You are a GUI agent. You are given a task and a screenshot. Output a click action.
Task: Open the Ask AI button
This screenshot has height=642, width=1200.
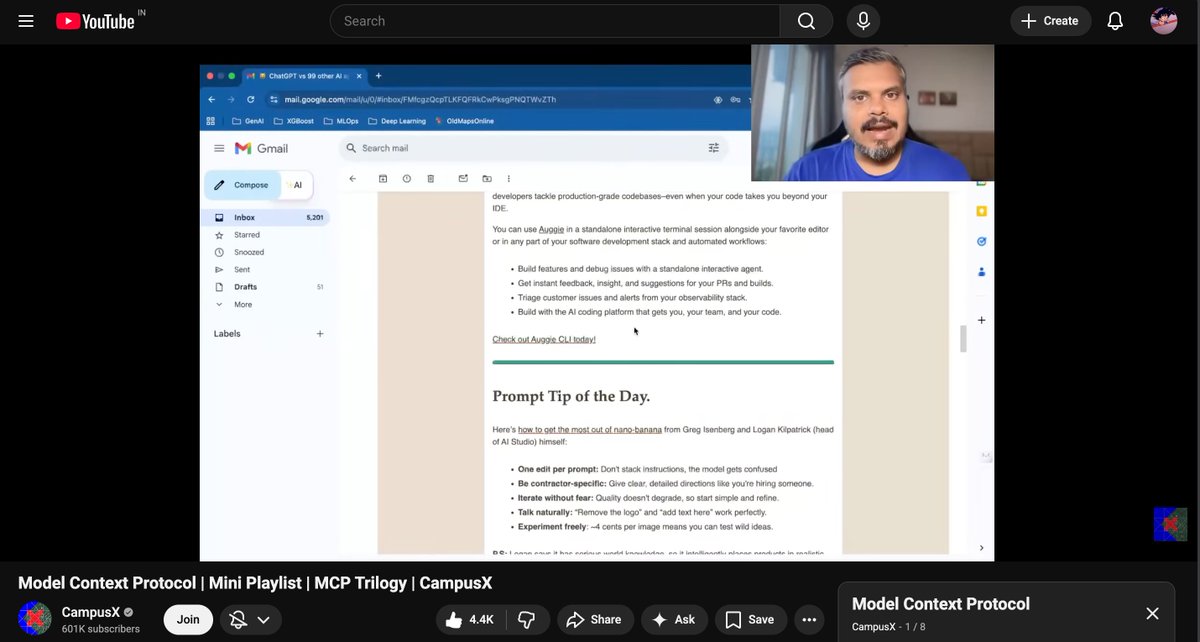pos(674,620)
